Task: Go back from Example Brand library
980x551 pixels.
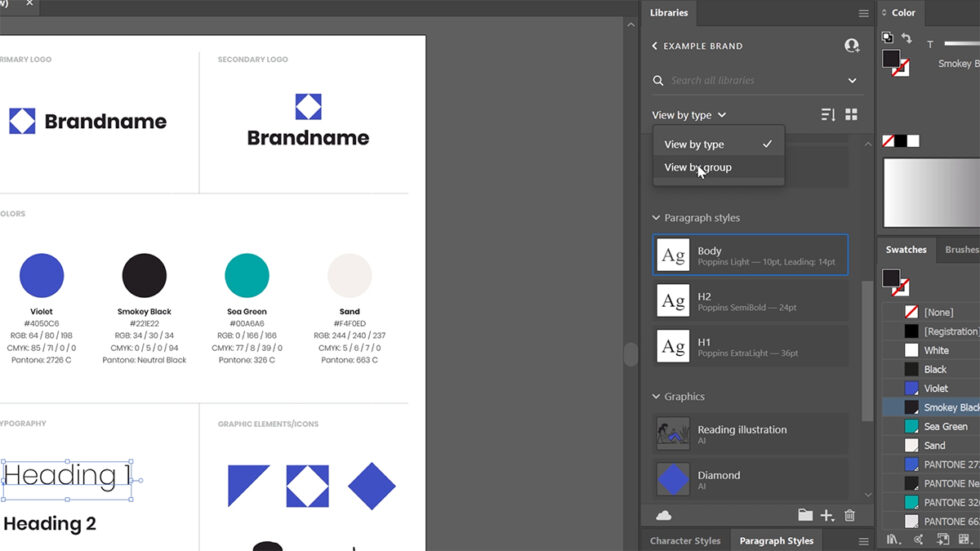Action: point(654,46)
